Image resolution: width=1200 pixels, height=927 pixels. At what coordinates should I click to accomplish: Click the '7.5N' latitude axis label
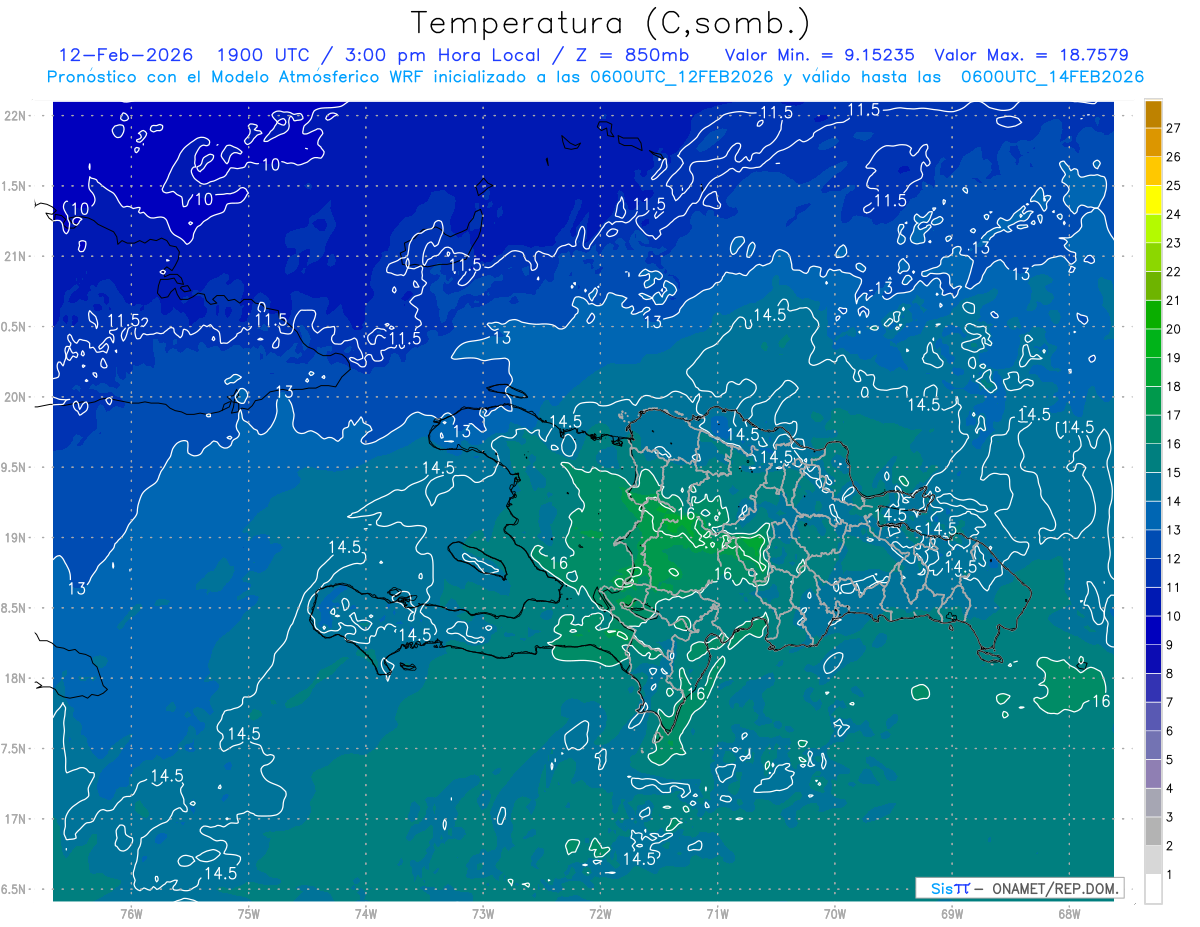point(15,749)
